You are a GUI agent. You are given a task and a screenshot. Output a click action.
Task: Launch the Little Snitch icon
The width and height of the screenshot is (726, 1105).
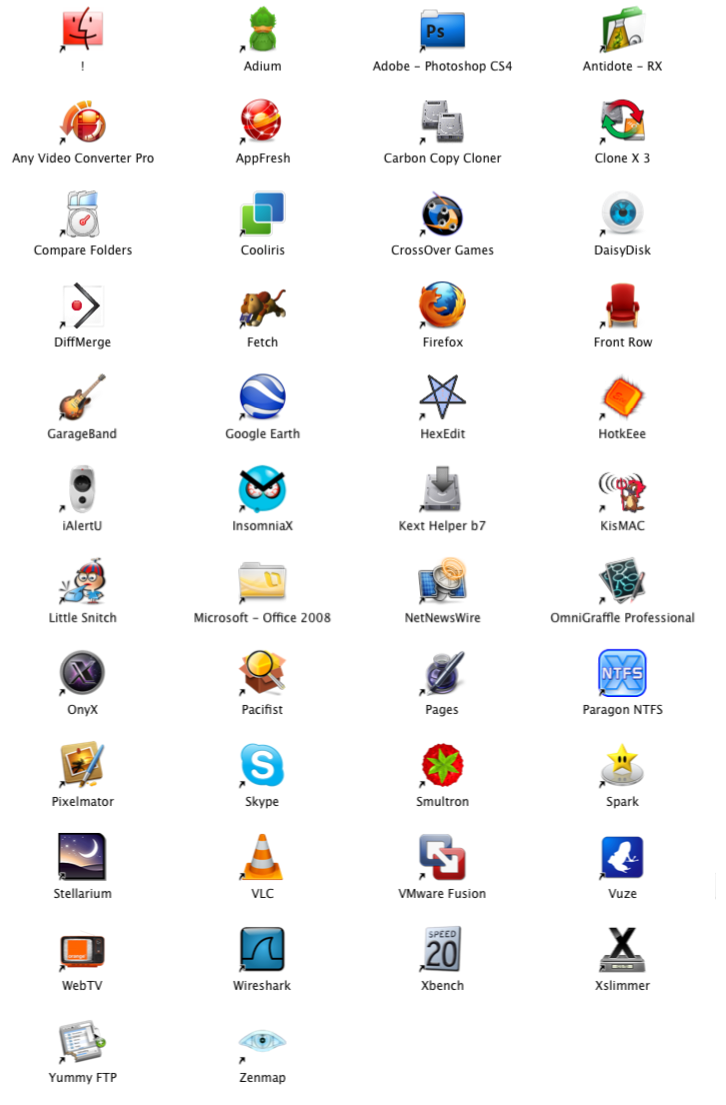[82, 581]
